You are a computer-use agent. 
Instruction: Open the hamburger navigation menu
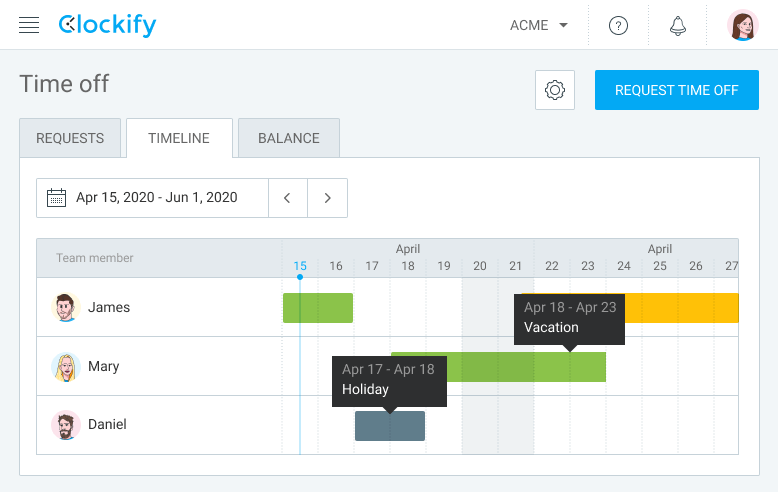click(x=29, y=25)
